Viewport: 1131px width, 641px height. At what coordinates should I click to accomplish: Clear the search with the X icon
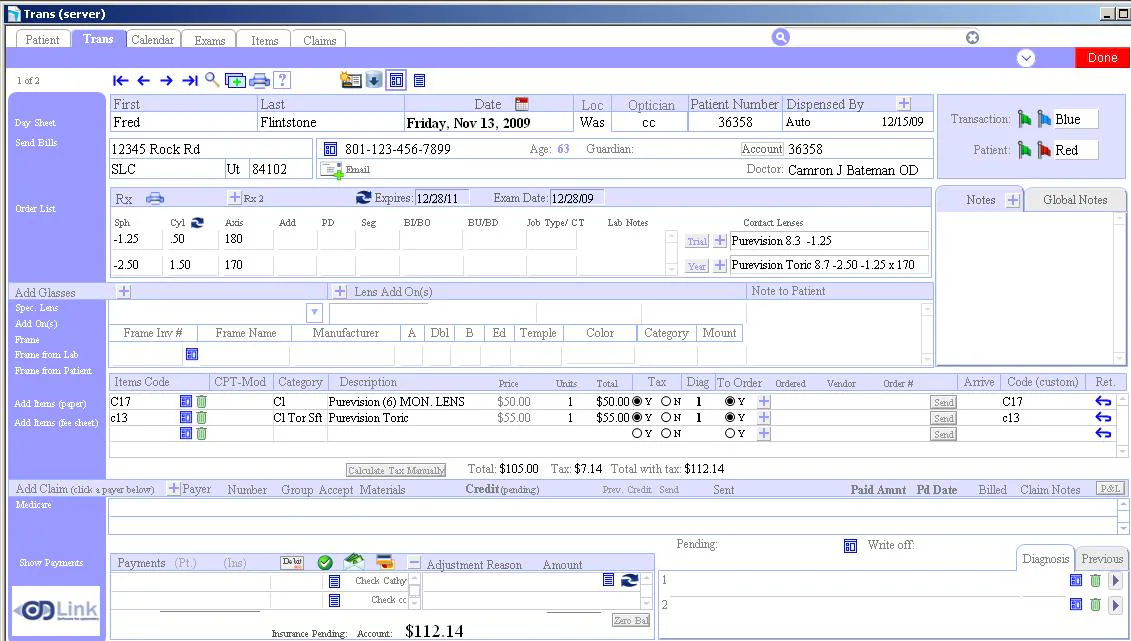click(x=972, y=37)
